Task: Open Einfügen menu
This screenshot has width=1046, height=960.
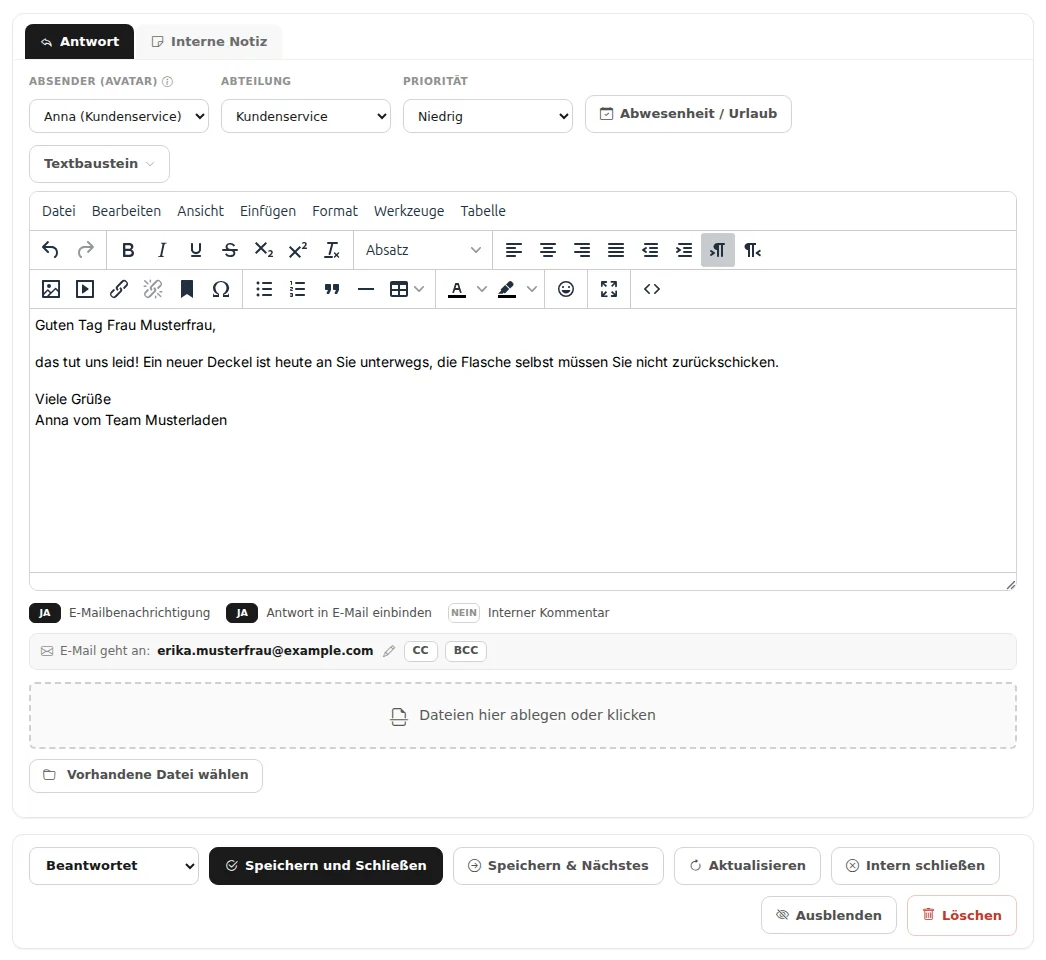Action: pos(268,211)
